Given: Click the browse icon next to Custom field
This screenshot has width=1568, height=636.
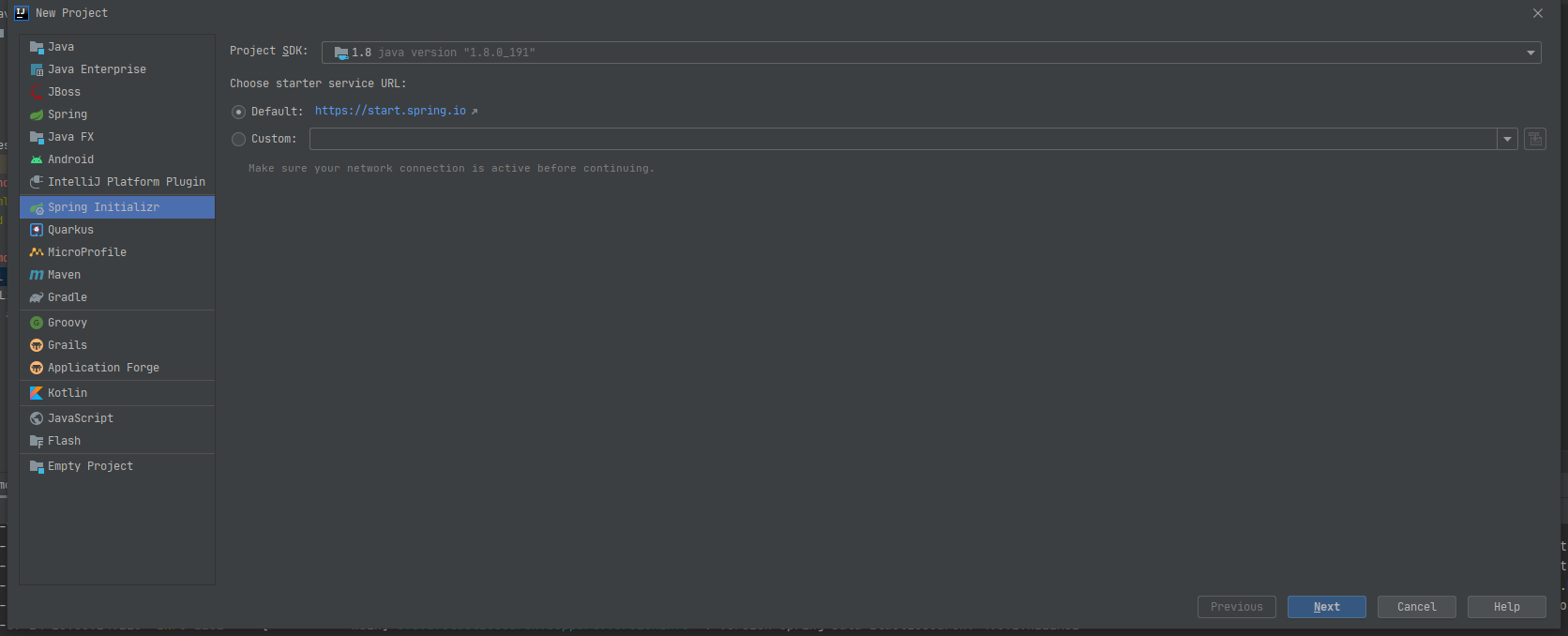Looking at the screenshot, I should tap(1535, 139).
